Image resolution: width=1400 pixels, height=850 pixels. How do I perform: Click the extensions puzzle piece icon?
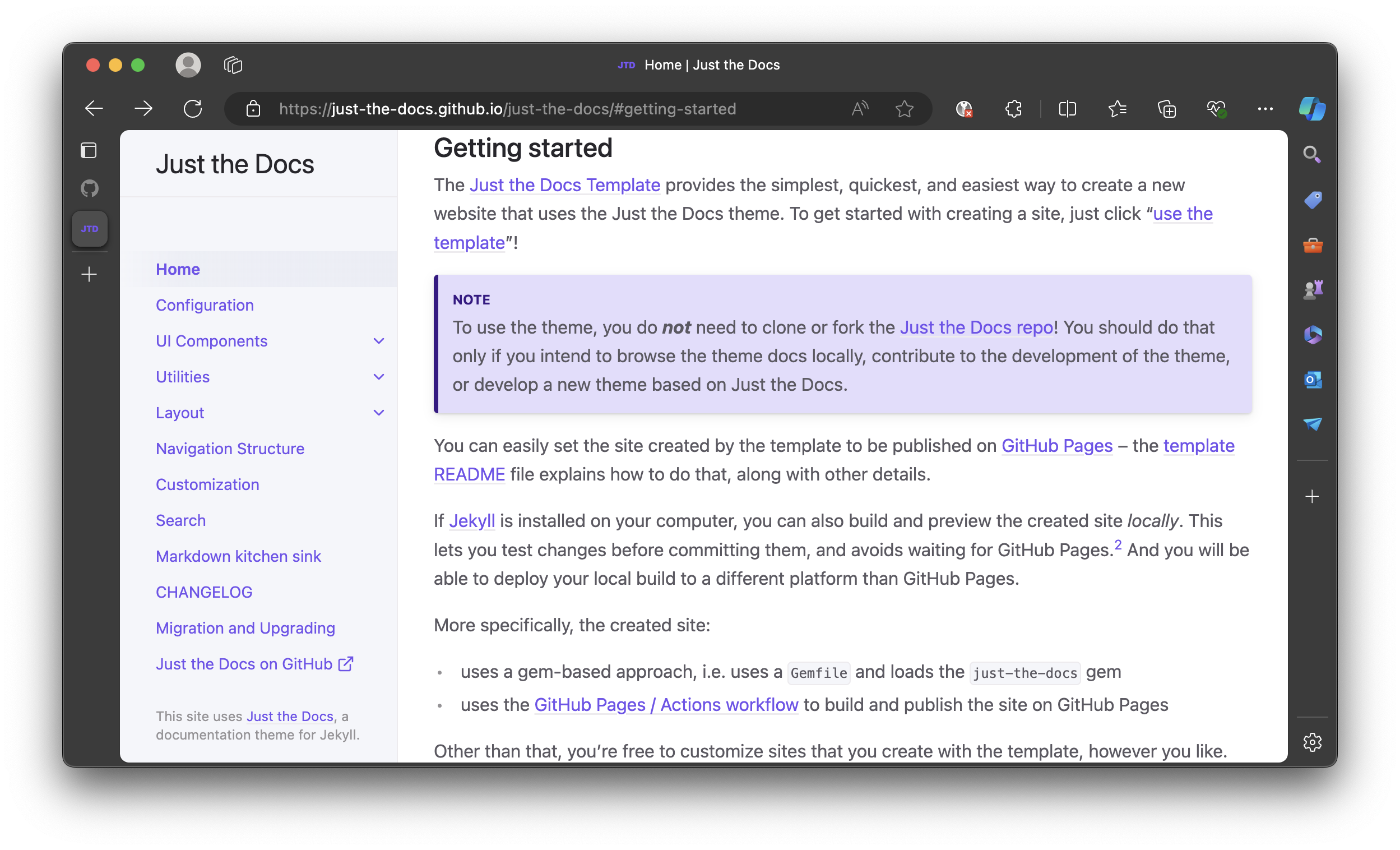1014,109
